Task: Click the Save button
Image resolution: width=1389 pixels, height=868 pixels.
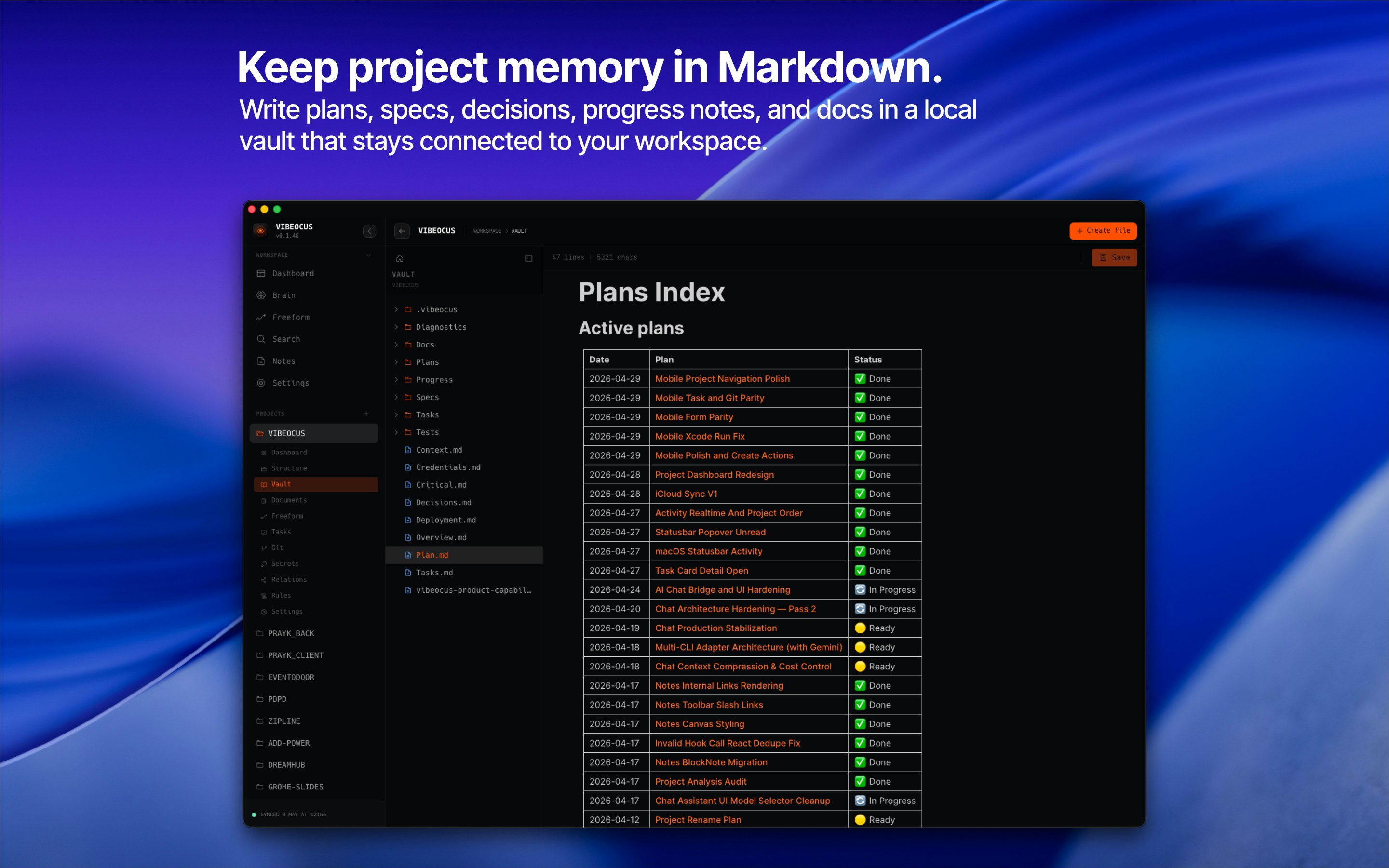Action: [1114, 258]
